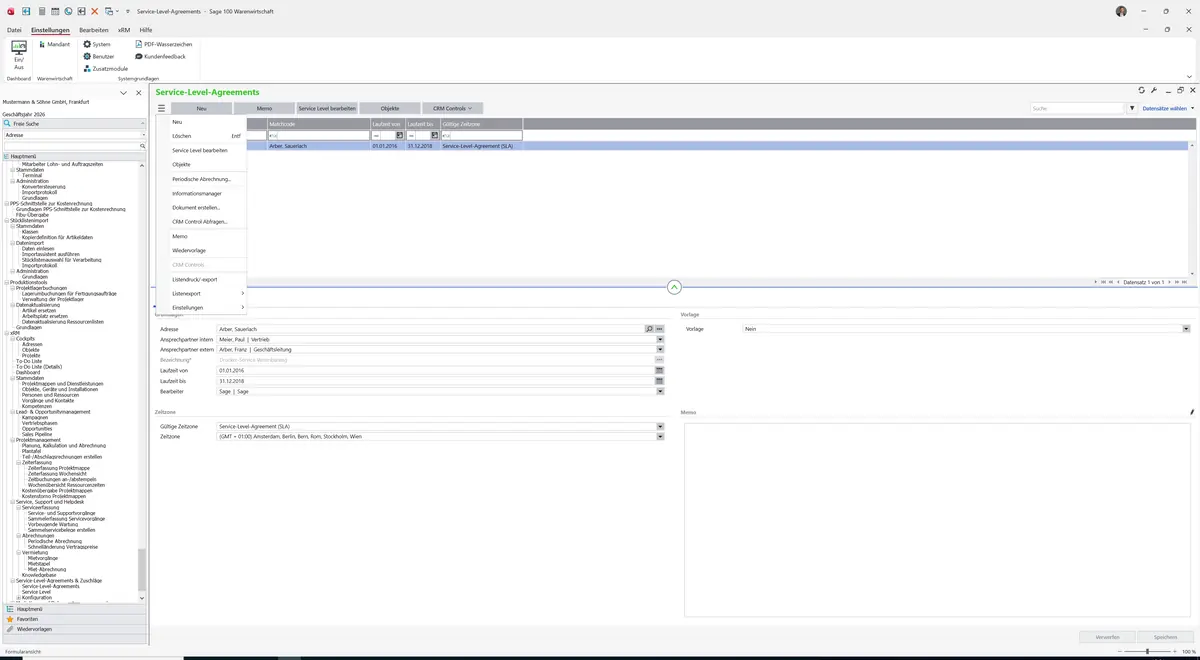
Task: Select Löschen in the context menu
Action: 201,136
